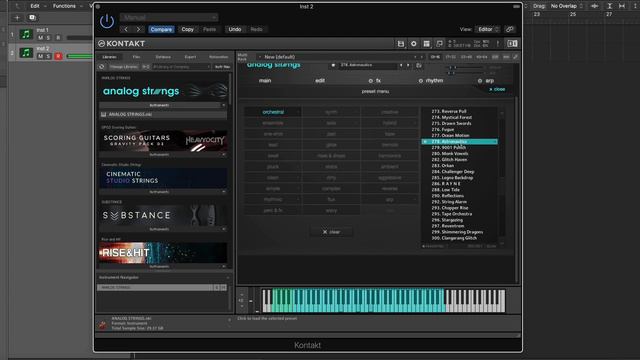Viewport: 640px width, 360px height.
Task: Switch to the Files tab in Kontakt browser
Action: [136, 57]
